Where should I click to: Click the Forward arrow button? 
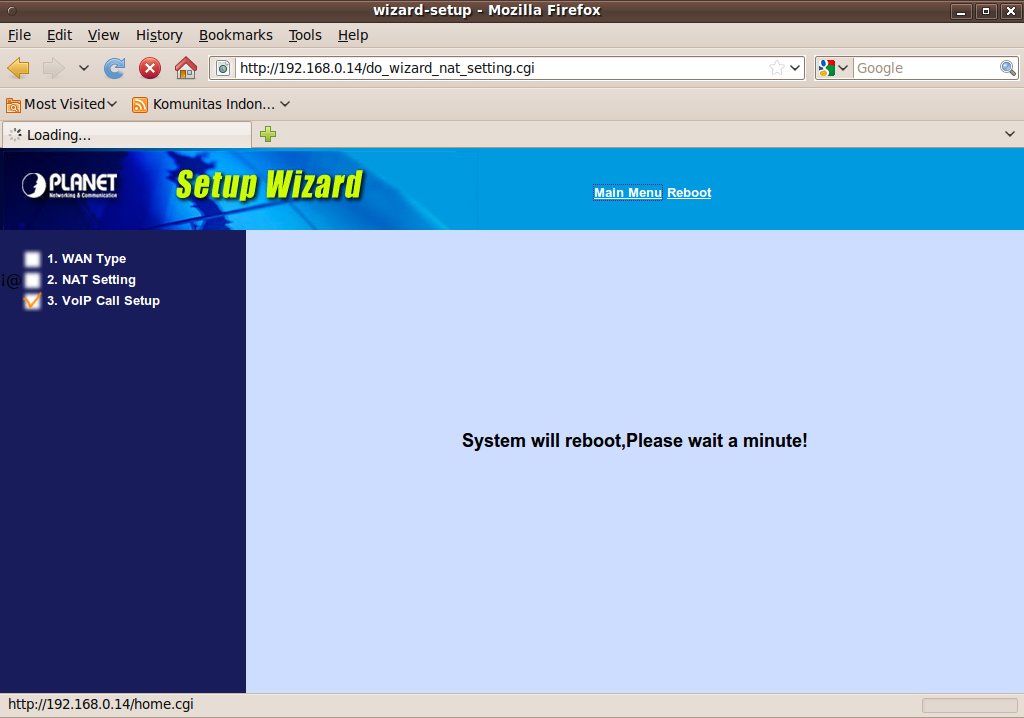pyautogui.click(x=54, y=68)
